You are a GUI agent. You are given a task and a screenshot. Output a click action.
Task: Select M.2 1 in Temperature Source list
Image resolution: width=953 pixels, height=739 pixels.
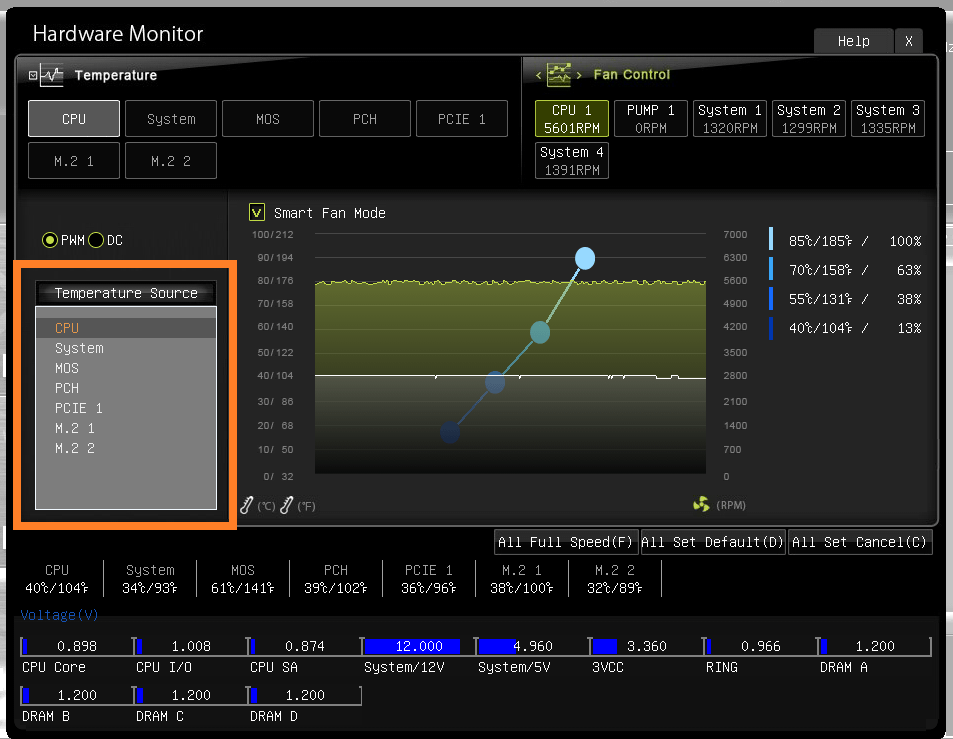click(x=126, y=428)
